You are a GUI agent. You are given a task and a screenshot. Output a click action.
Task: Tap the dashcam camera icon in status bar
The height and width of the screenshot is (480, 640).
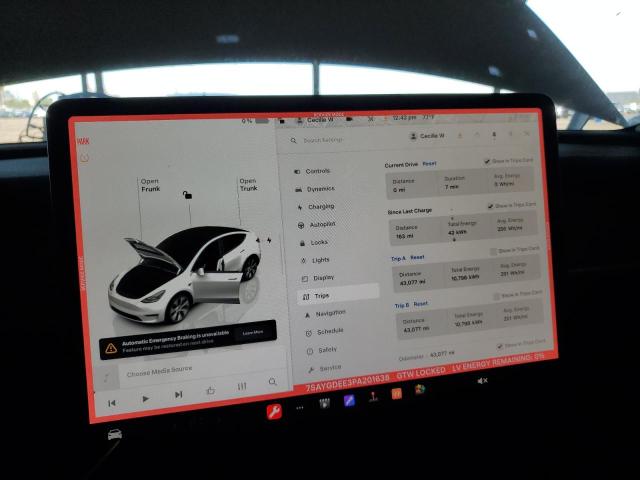coord(349,119)
